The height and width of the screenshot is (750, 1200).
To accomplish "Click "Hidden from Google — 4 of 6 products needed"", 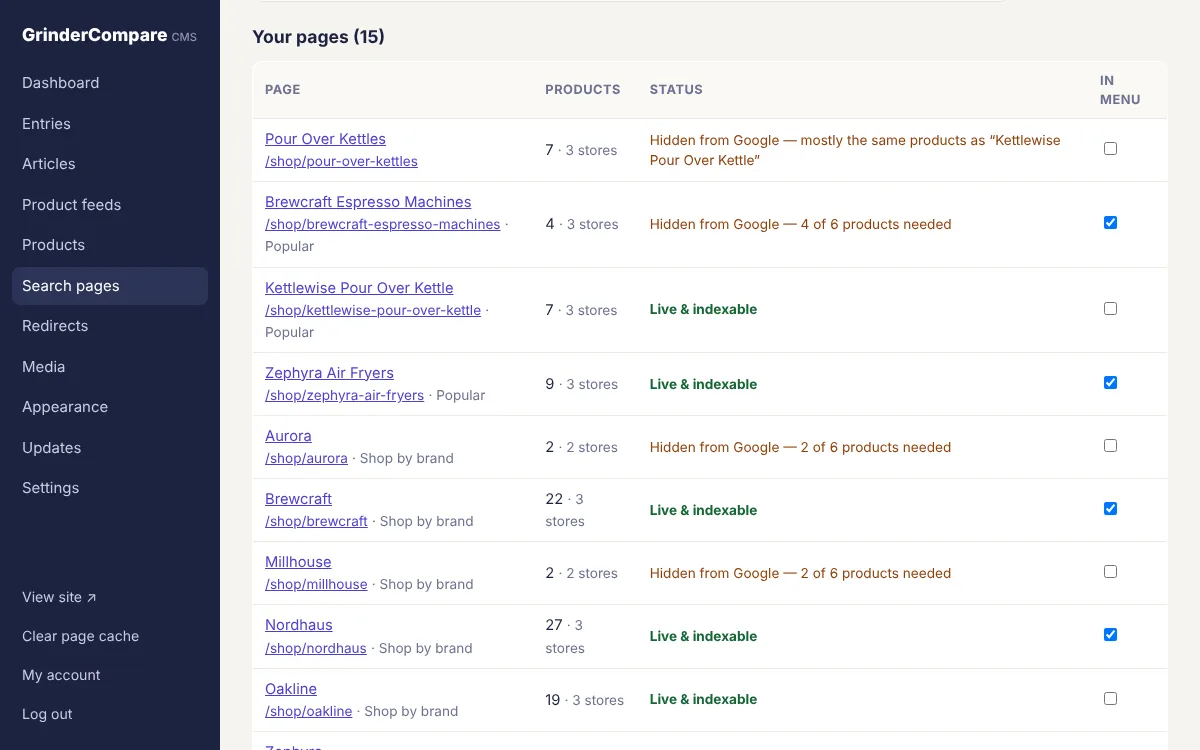I will coord(800,224).
